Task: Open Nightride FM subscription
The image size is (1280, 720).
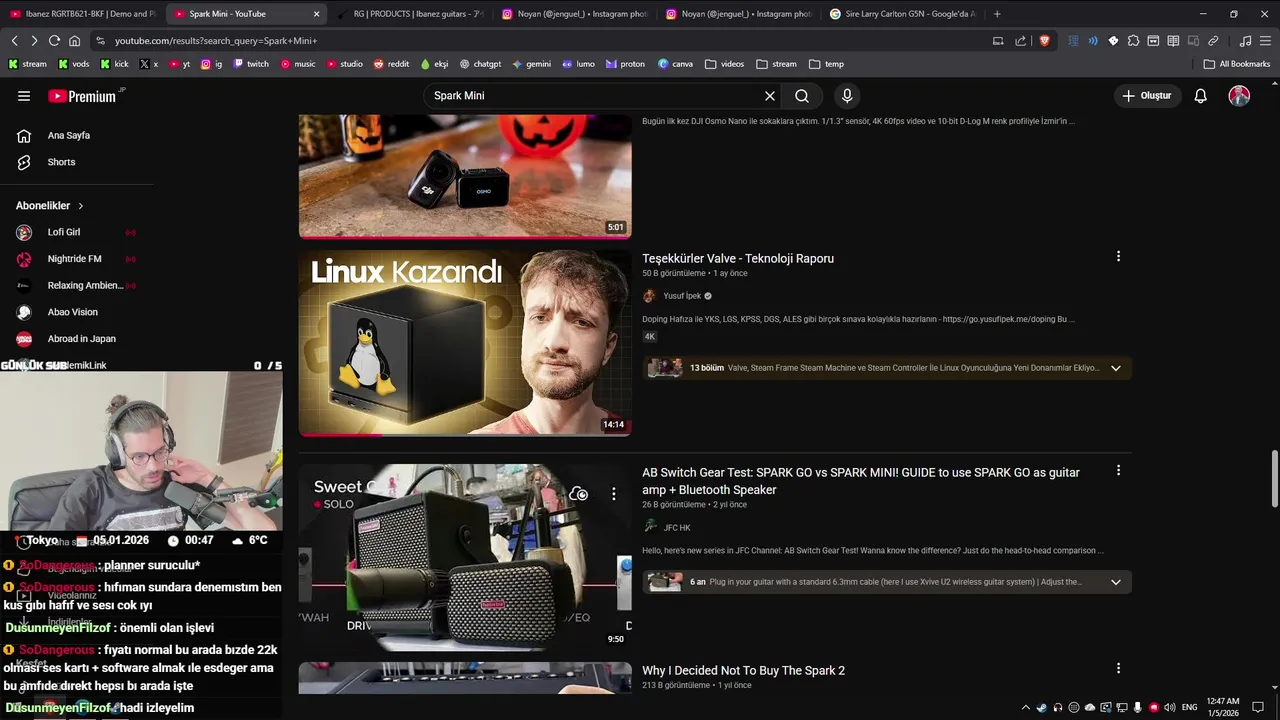Action: (x=75, y=259)
